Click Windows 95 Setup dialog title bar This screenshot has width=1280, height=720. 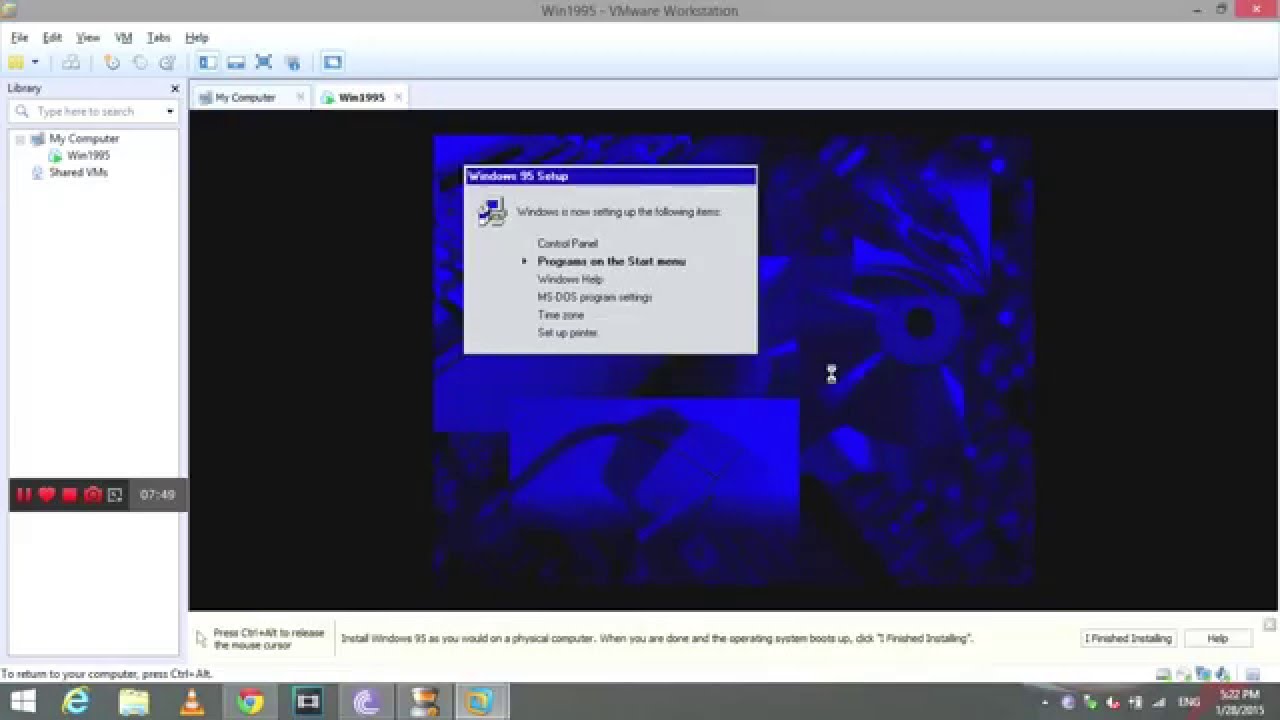(610, 176)
